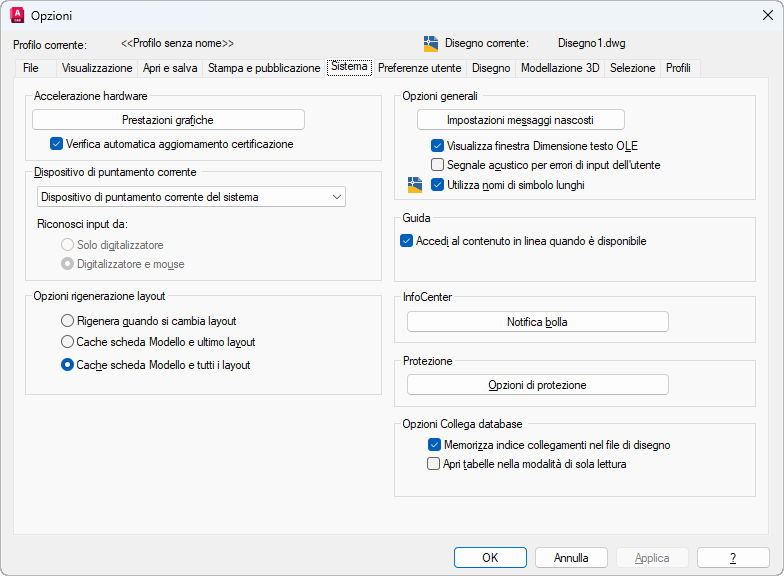Go to the Profili tab
Viewport: 784px width, 576px height.
(x=678, y=68)
